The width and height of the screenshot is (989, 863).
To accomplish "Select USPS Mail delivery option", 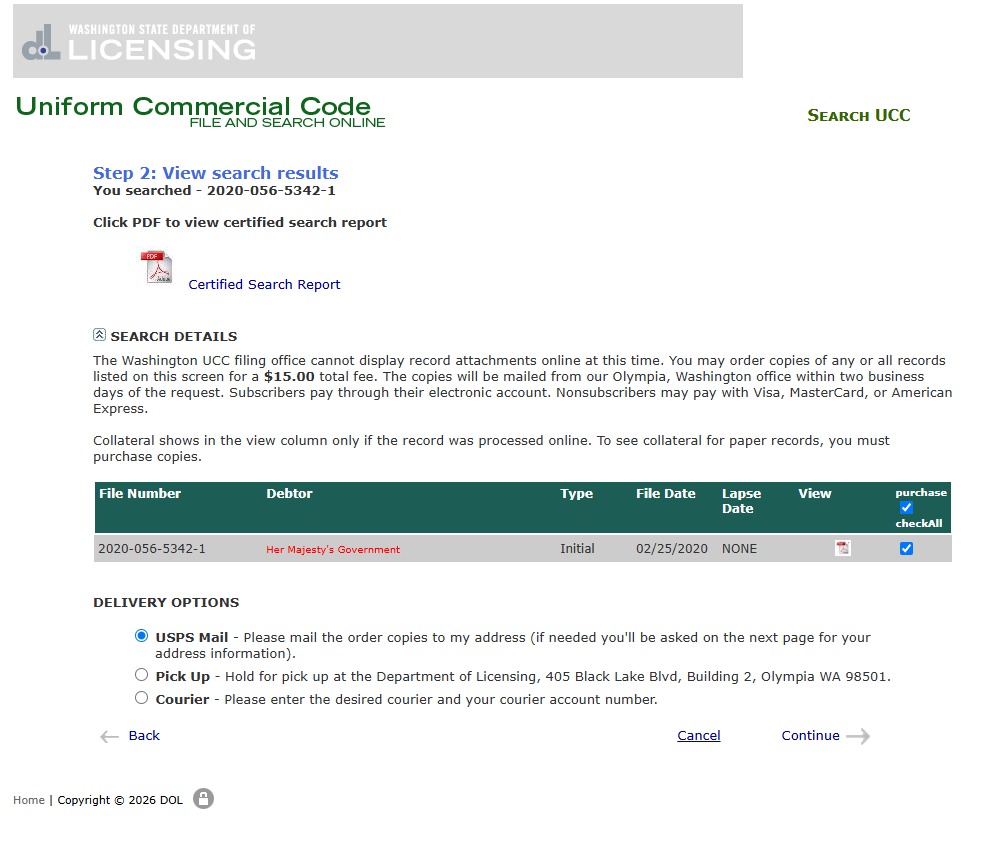I will pyautogui.click(x=141, y=635).
